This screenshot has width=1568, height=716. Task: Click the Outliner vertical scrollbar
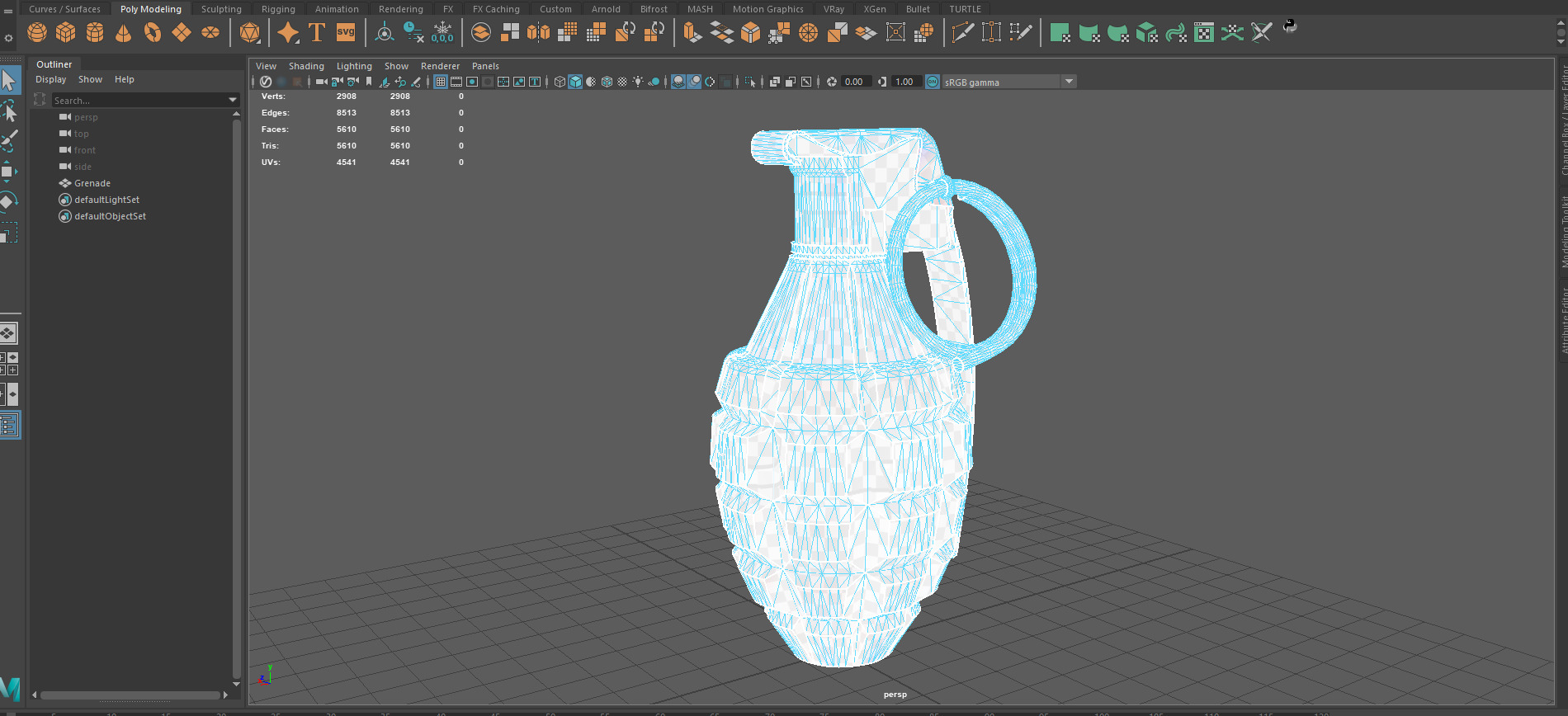[x=237, y=398]
